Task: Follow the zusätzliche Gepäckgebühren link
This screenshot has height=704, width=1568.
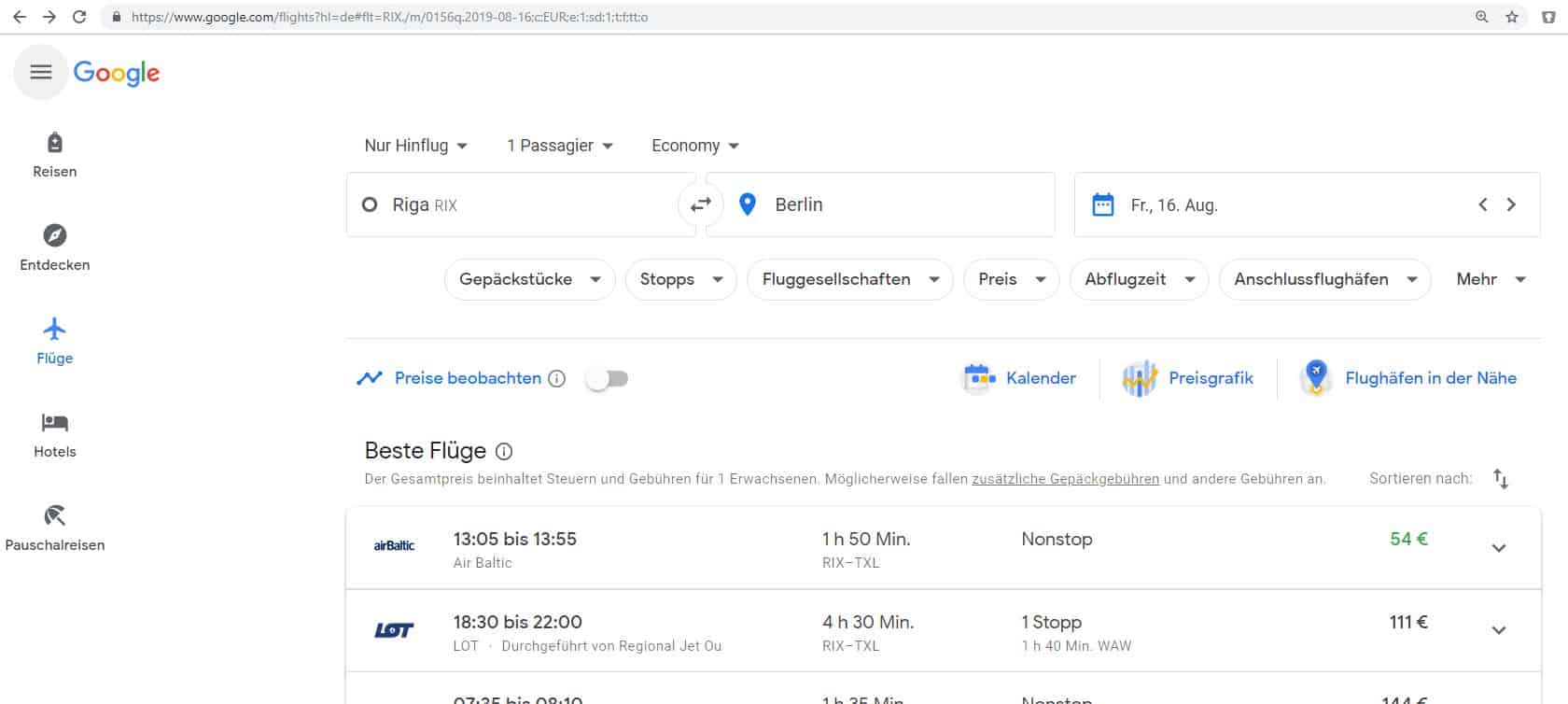Action: coord(1065,479)
